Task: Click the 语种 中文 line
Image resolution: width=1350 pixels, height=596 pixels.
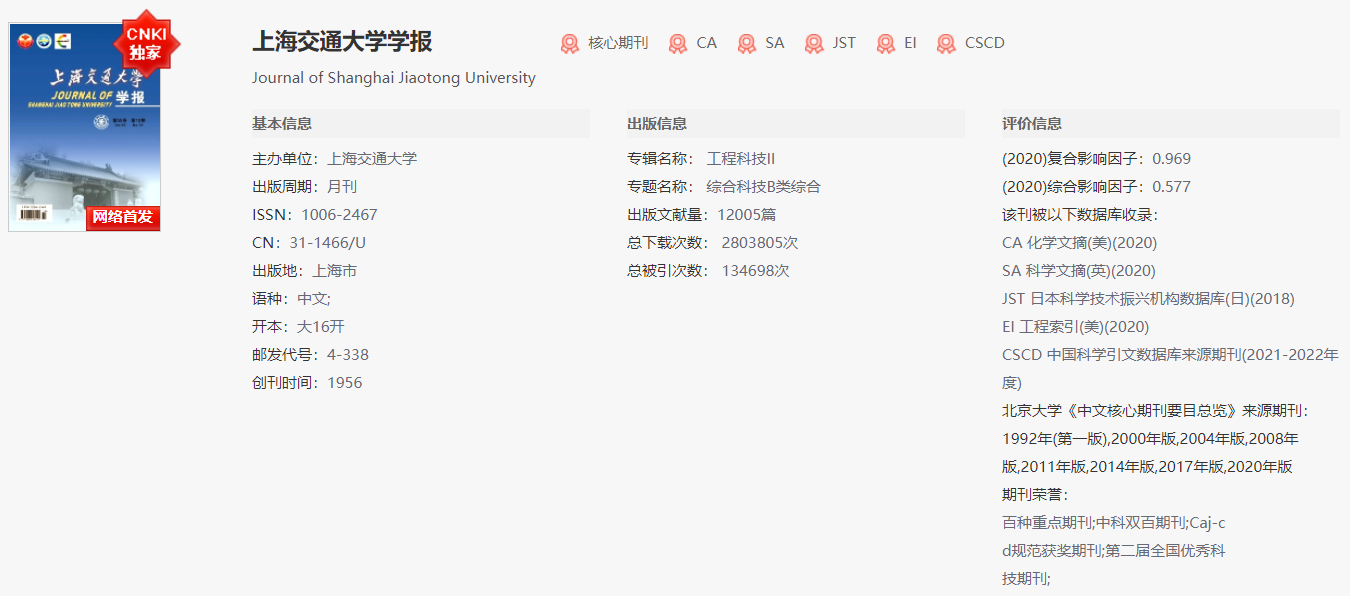Action: [x=291, y=299]
